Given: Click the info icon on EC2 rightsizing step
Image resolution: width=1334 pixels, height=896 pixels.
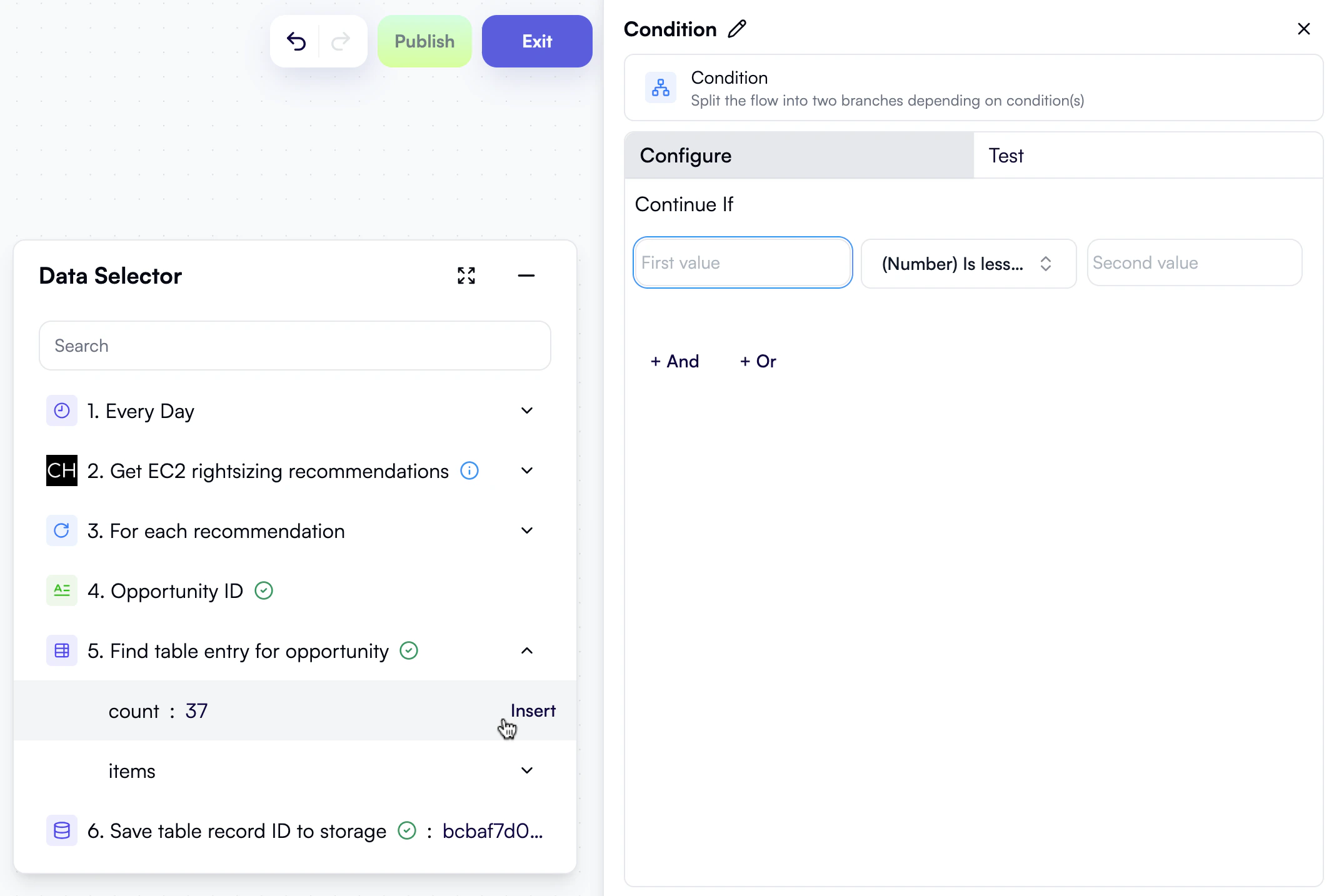Looking at the screenshot, I should (469, 470).
